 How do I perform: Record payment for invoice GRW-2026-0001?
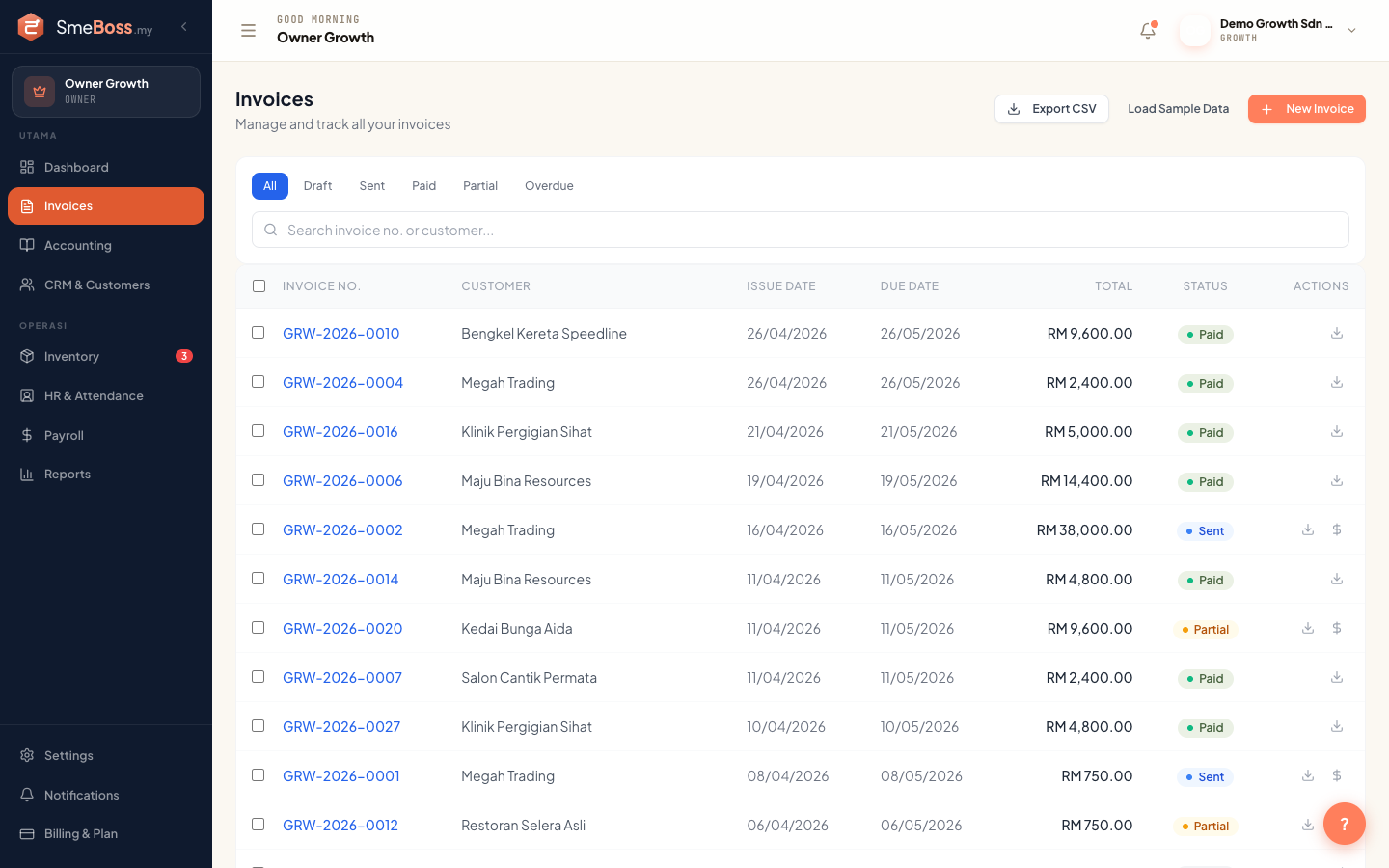click(1337, 776)
